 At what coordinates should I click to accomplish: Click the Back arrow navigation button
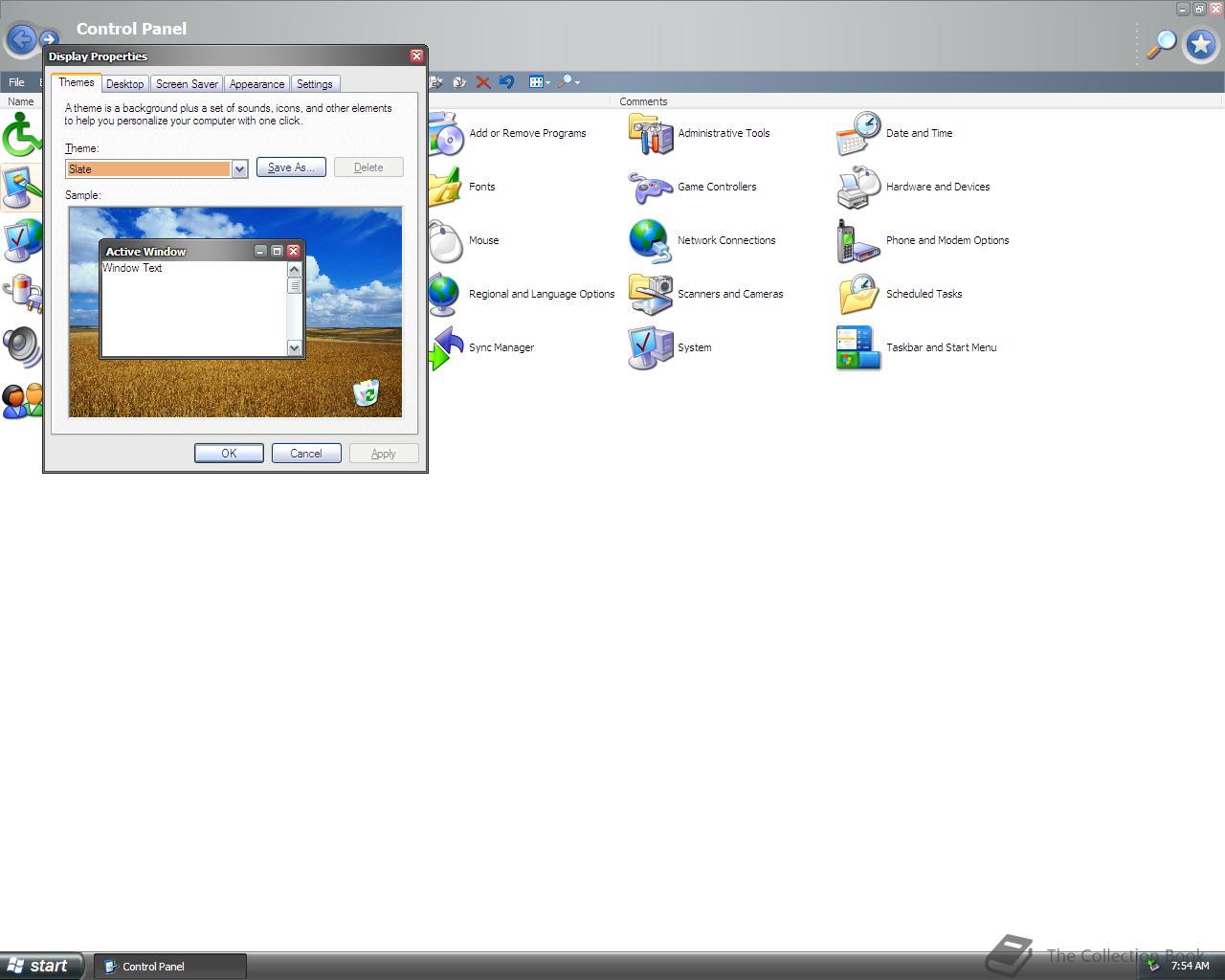[x=21, y=40]
